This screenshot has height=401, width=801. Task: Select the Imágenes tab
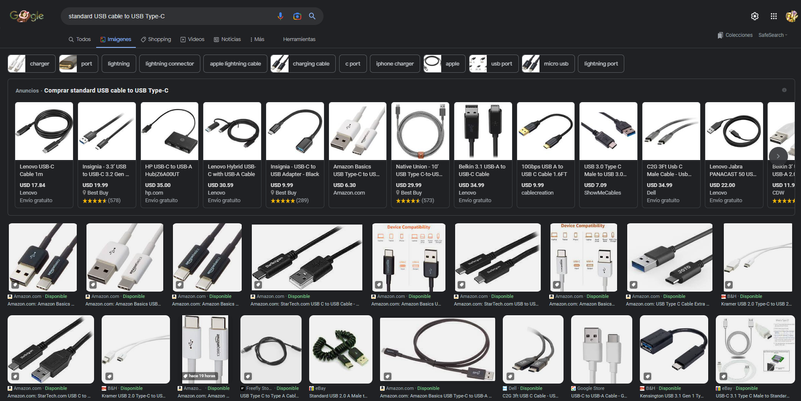coord(115,39)
